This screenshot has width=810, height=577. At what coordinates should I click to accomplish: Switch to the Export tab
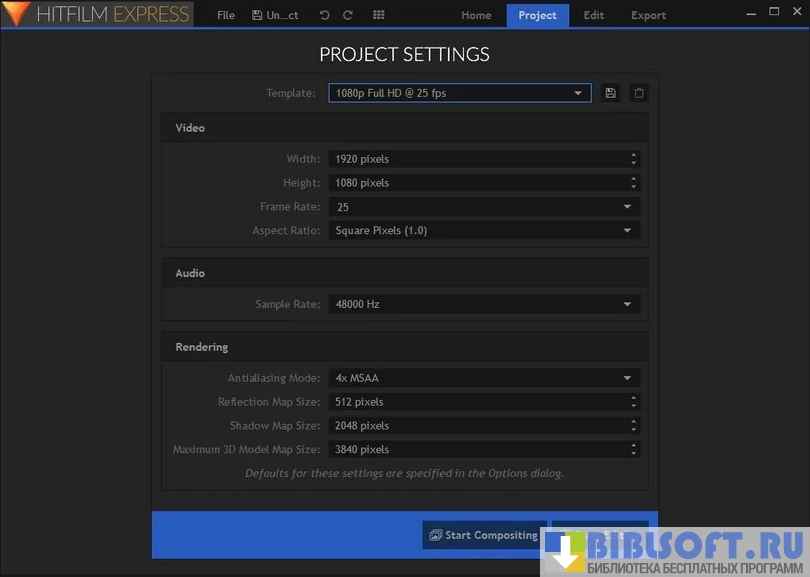[648, 15]
